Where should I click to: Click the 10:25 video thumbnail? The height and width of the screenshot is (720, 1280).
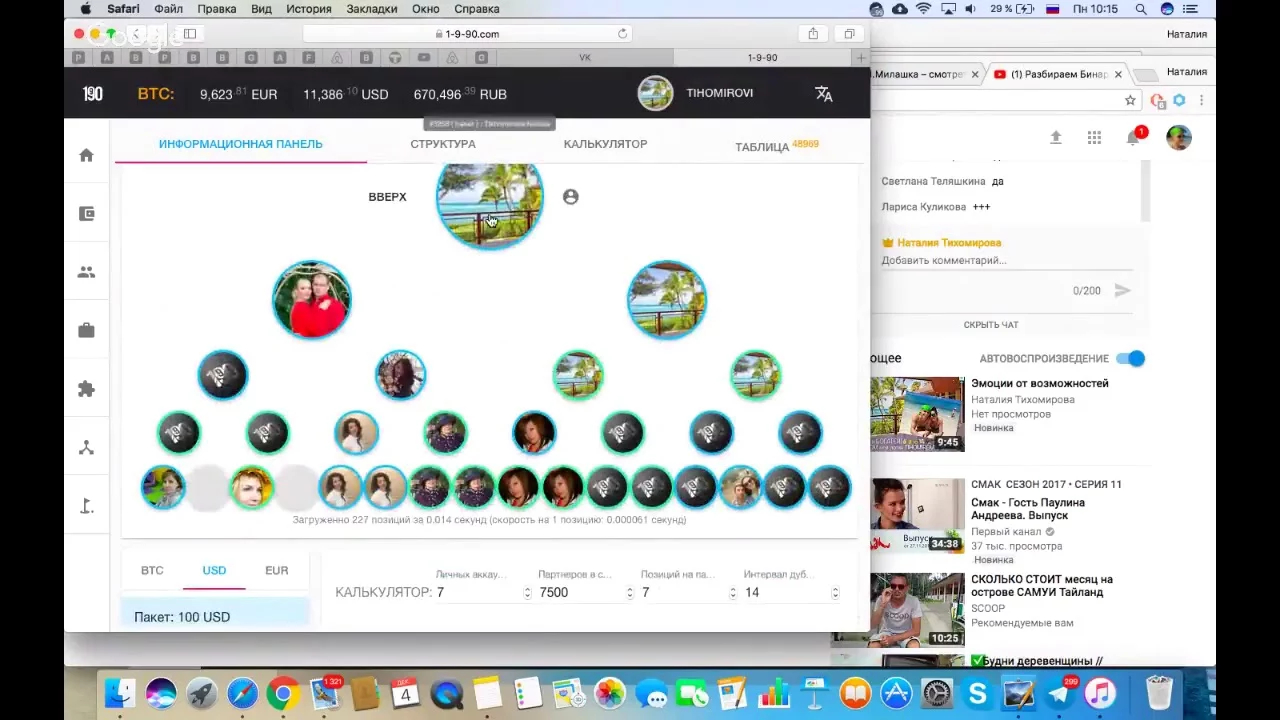917,610
